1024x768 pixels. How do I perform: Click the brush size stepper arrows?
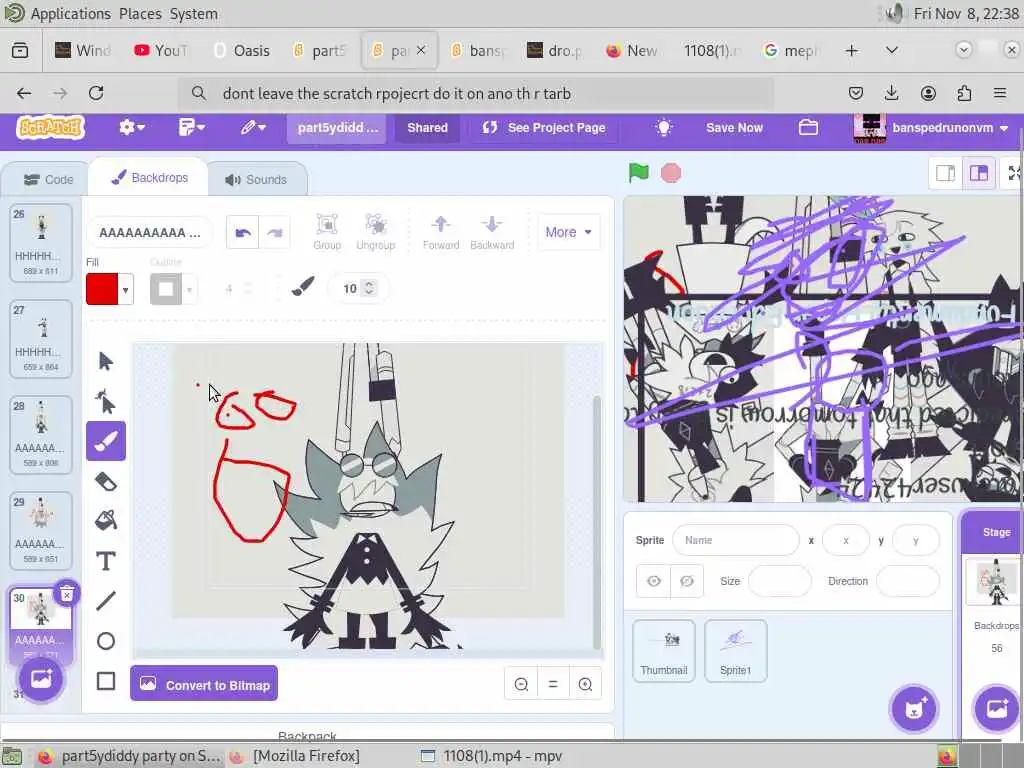369,288
